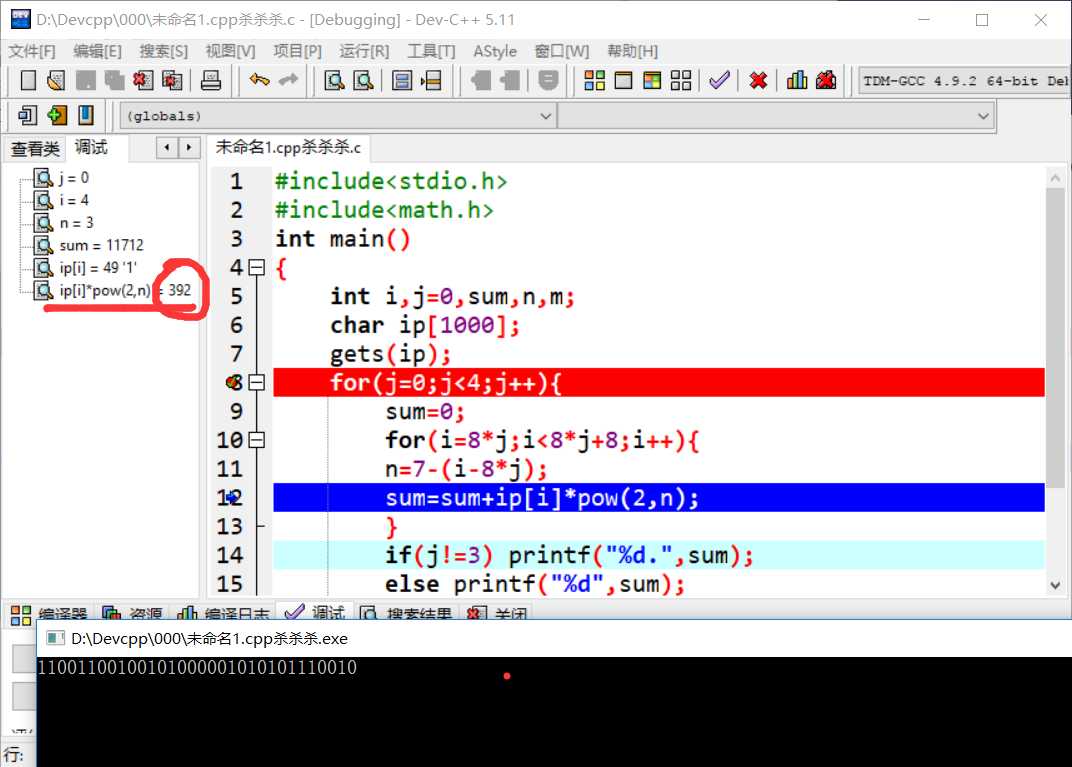Open the AStyle menu
1072x767 pixels.
(x=495, y=51)
